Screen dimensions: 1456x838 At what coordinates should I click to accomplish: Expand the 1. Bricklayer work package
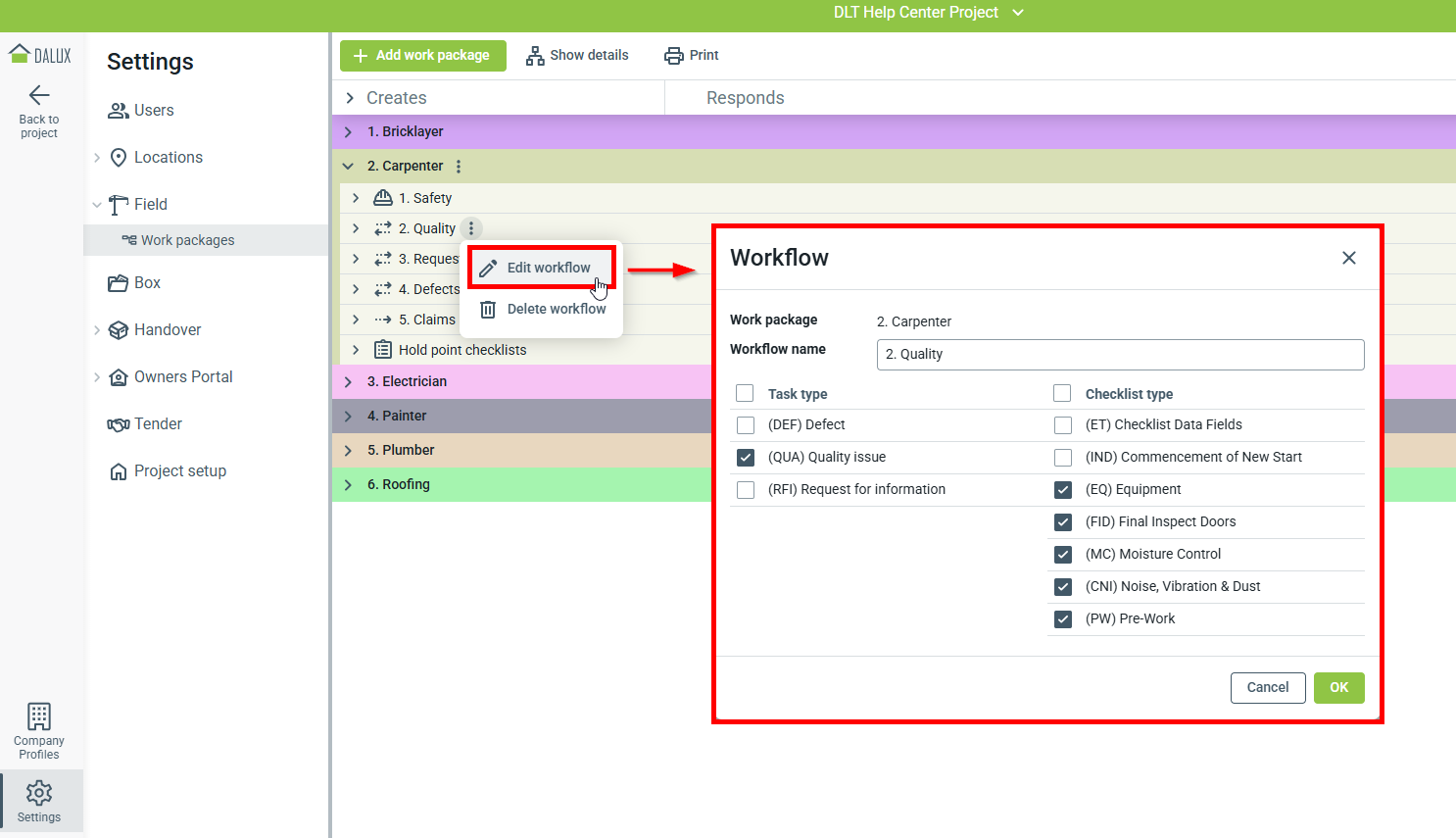tap(348, 132)
